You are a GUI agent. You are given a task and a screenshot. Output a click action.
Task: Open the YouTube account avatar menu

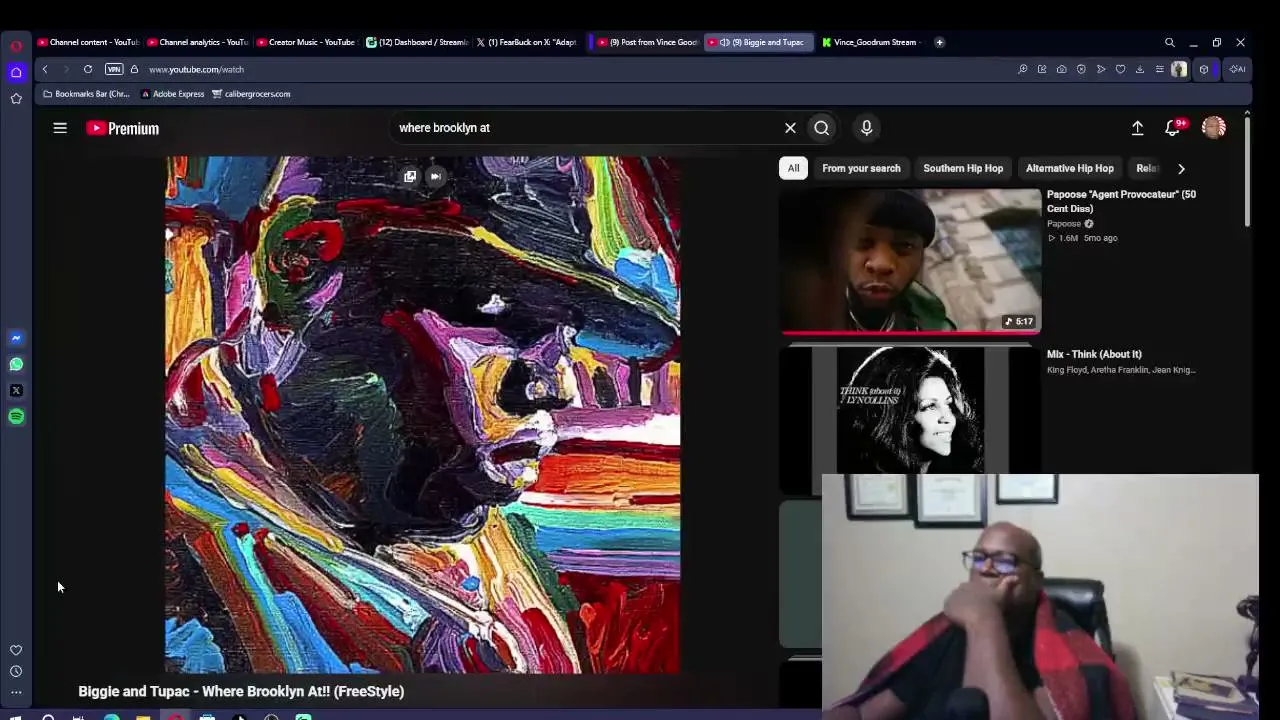pyautogui.click(x=1214, y=128)
